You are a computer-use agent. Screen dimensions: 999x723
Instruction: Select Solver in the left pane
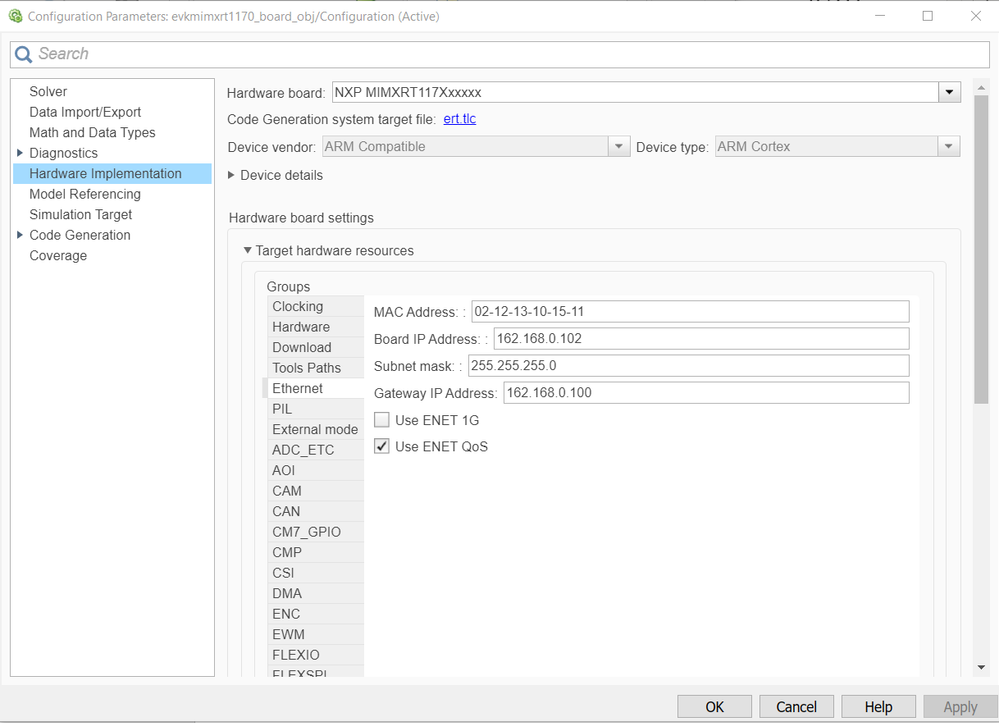click(48, 91)
